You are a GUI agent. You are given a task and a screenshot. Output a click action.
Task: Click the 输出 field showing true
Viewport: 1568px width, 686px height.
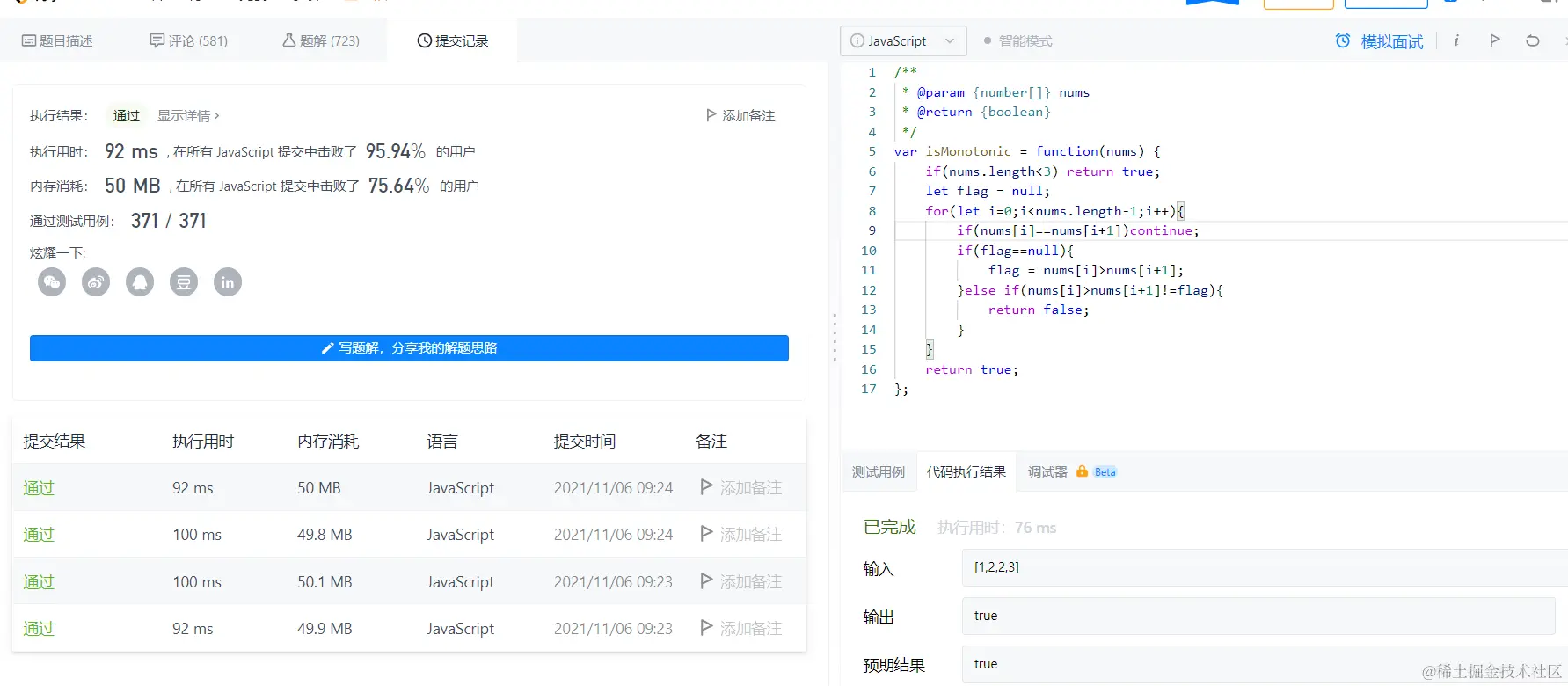point(1258,616)
